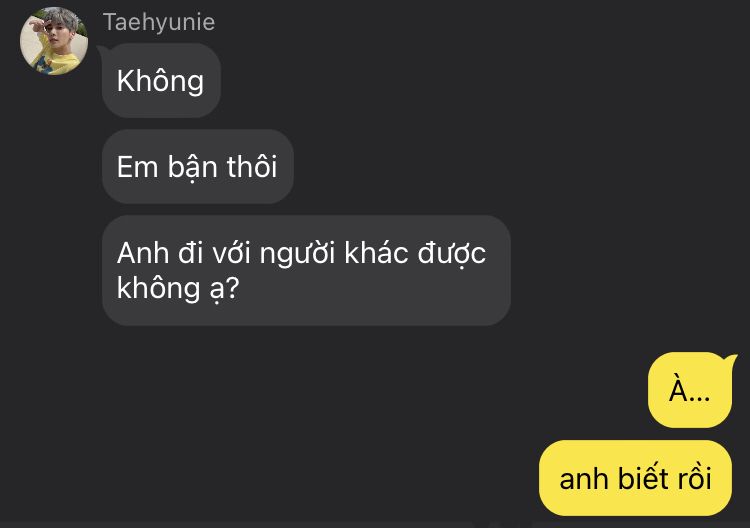
Task: Click the word "Em" in second message
Action: 137,167
